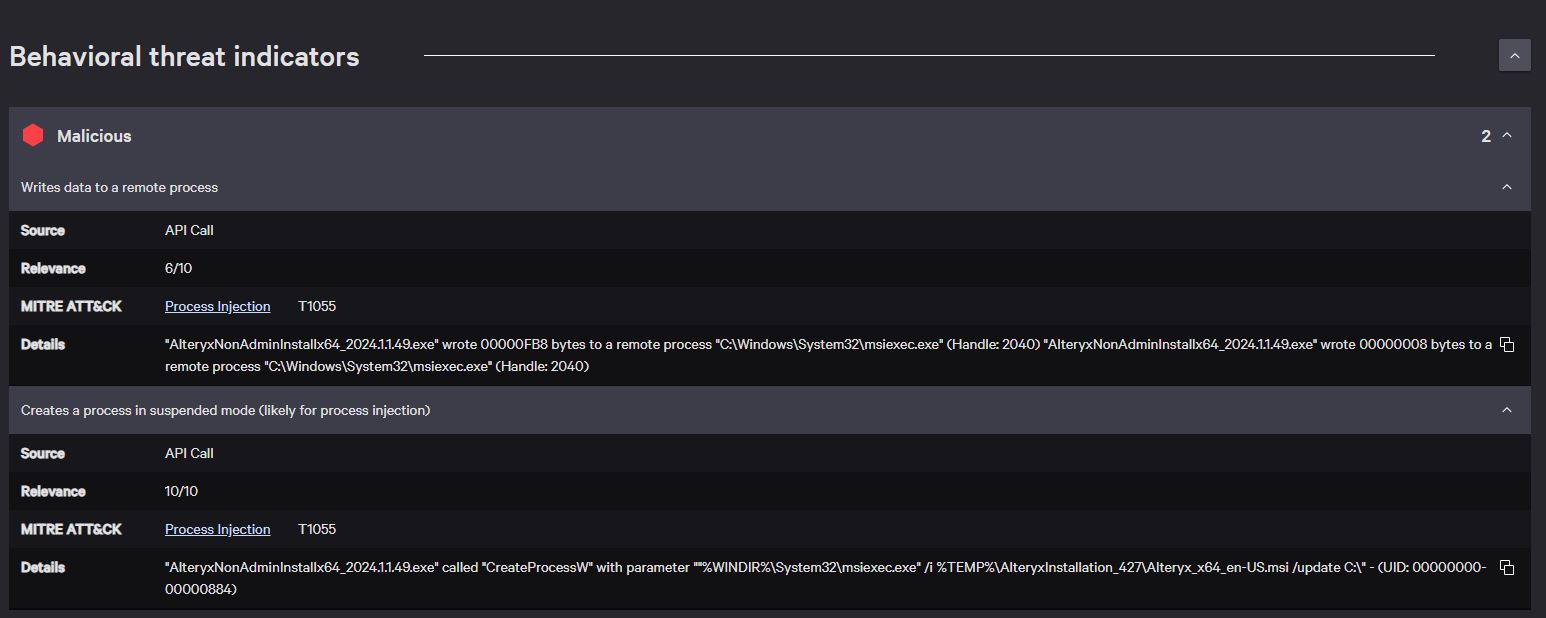
Task: Open the Process Injection link under suspended mode indicator
Action: (x=217, y=529)
